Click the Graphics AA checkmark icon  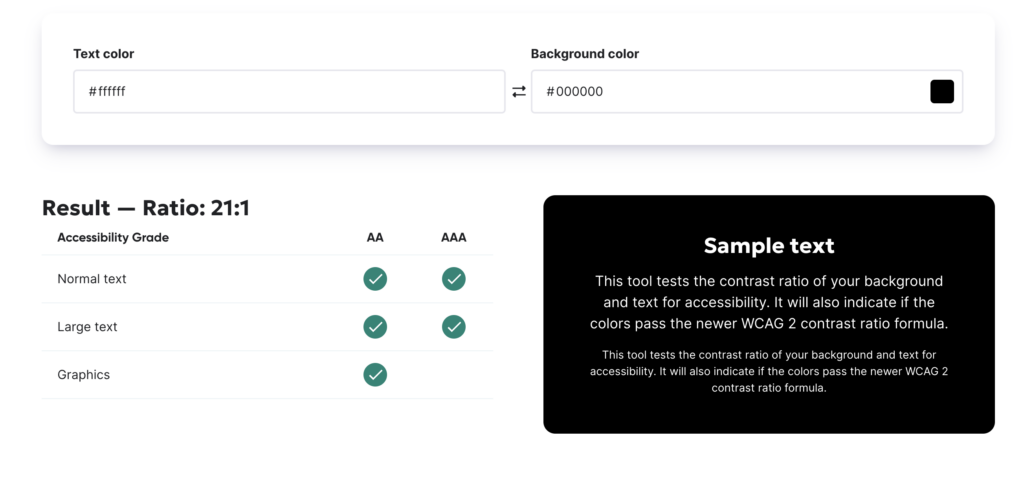(x=375, y=375)
